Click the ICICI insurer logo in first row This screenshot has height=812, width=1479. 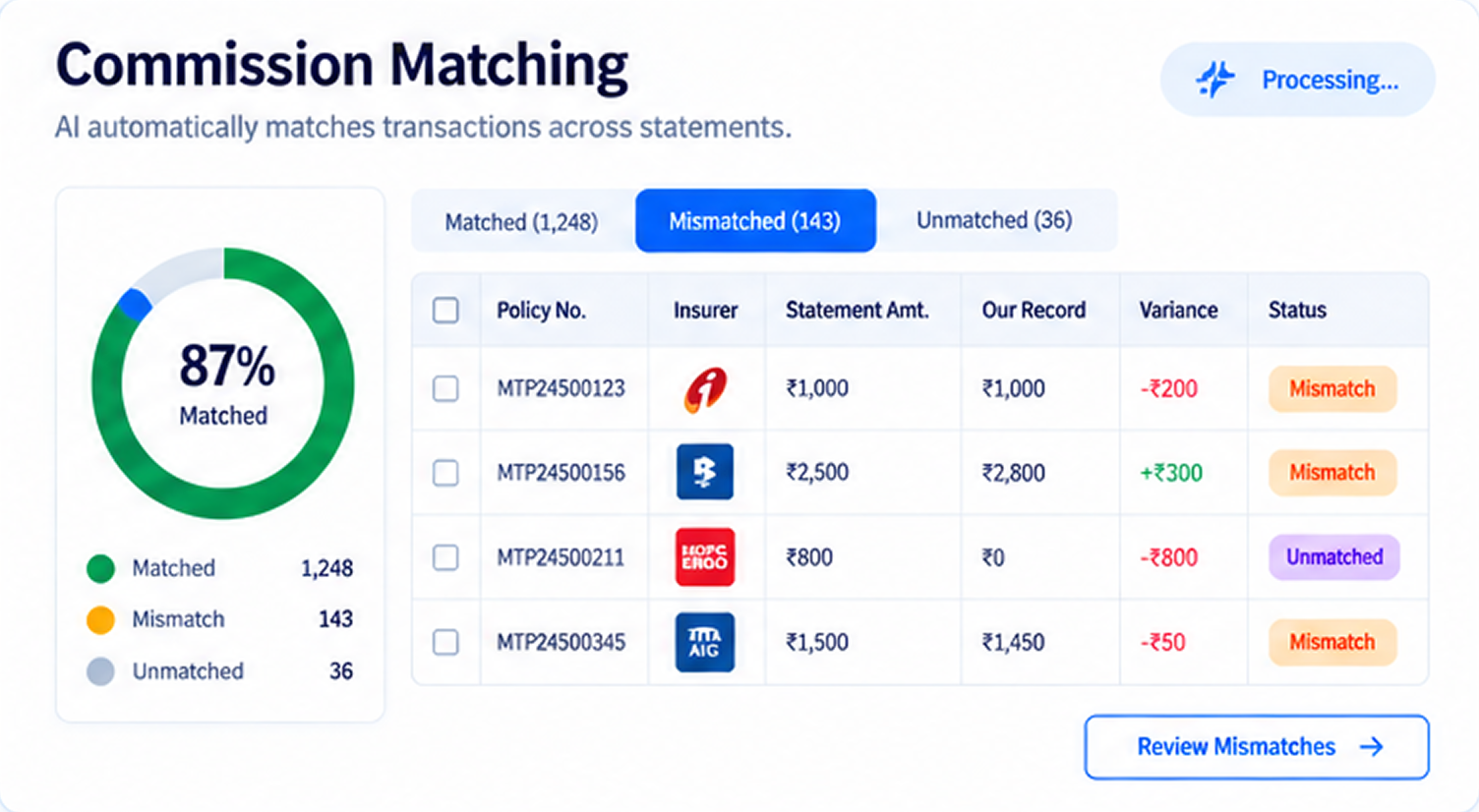[x=705, y=389]
